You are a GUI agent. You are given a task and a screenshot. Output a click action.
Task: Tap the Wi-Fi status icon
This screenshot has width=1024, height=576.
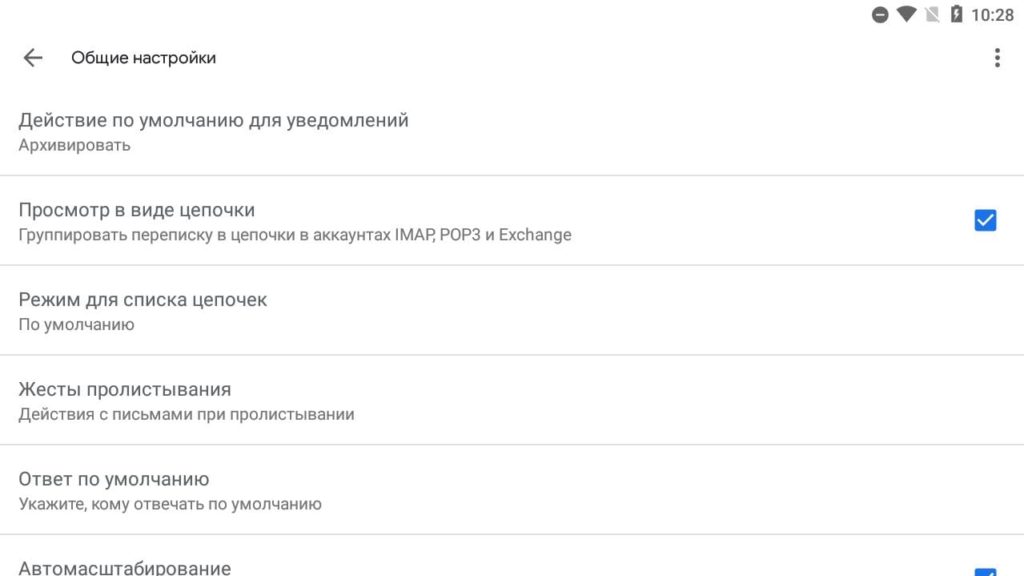[906, 14]
